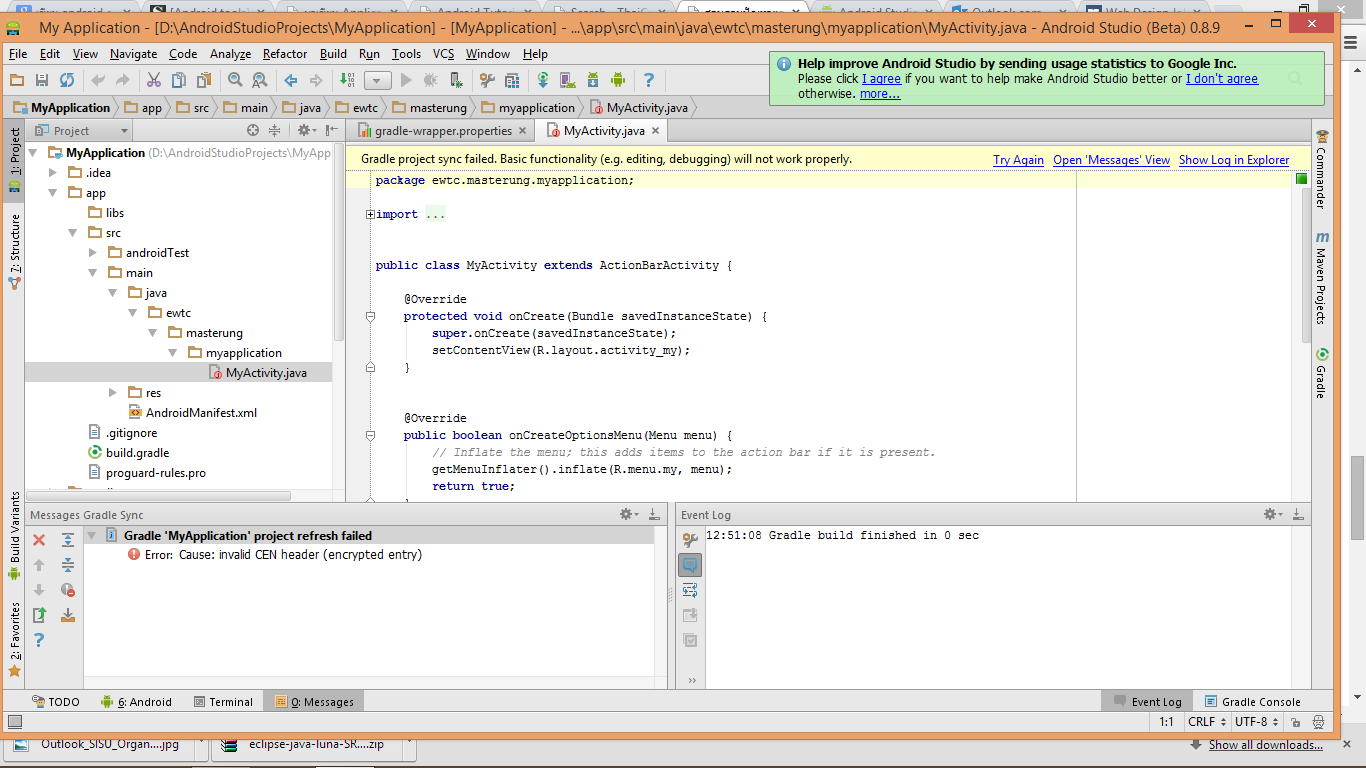The image size is (1366, 768).
Task: Click the Open folder toolbar icon
Action: tap(17, 80)
